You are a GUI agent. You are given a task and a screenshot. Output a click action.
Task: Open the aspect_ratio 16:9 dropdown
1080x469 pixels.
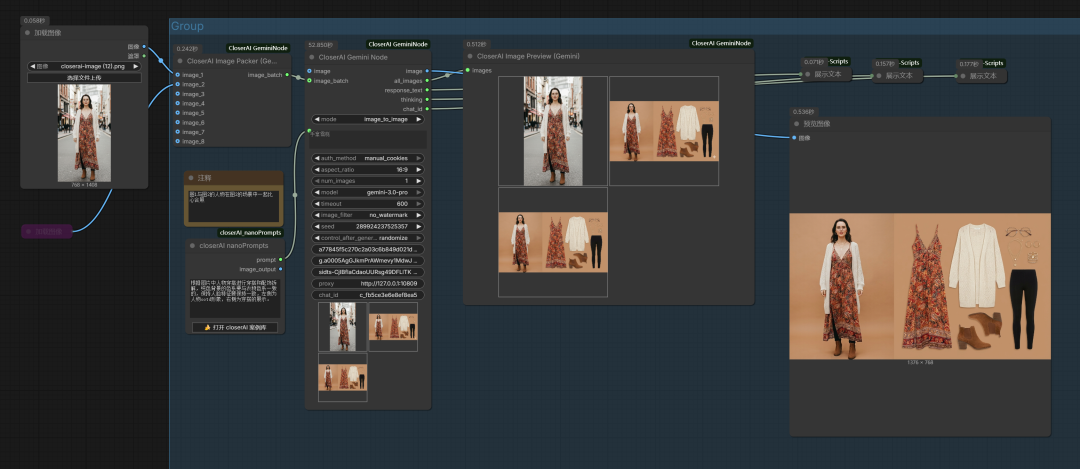coord(368,170)
